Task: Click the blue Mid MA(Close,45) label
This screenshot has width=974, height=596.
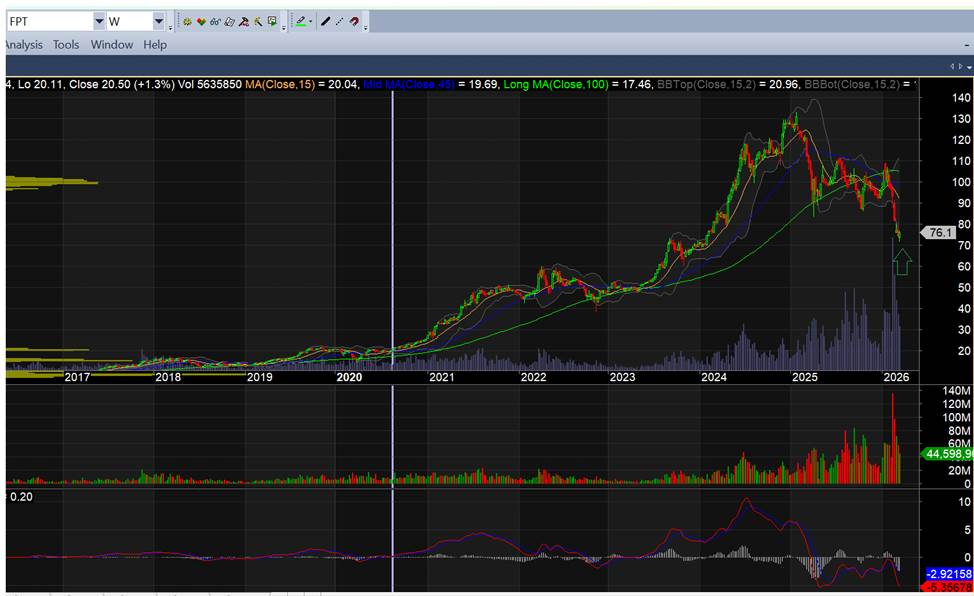Action: point(409,84)
